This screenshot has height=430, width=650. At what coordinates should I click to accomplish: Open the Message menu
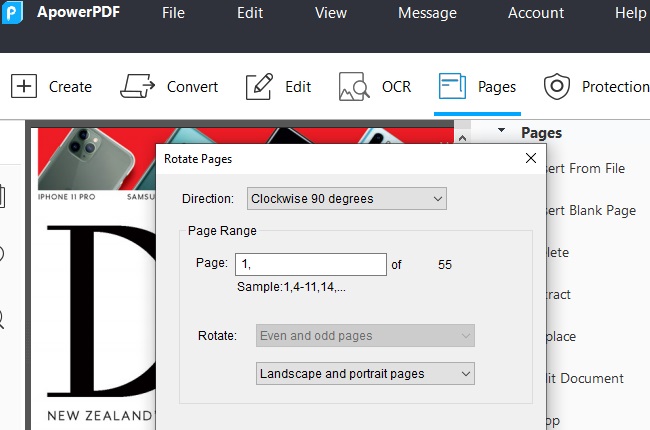pyautogui.click(x=427, y=13)
